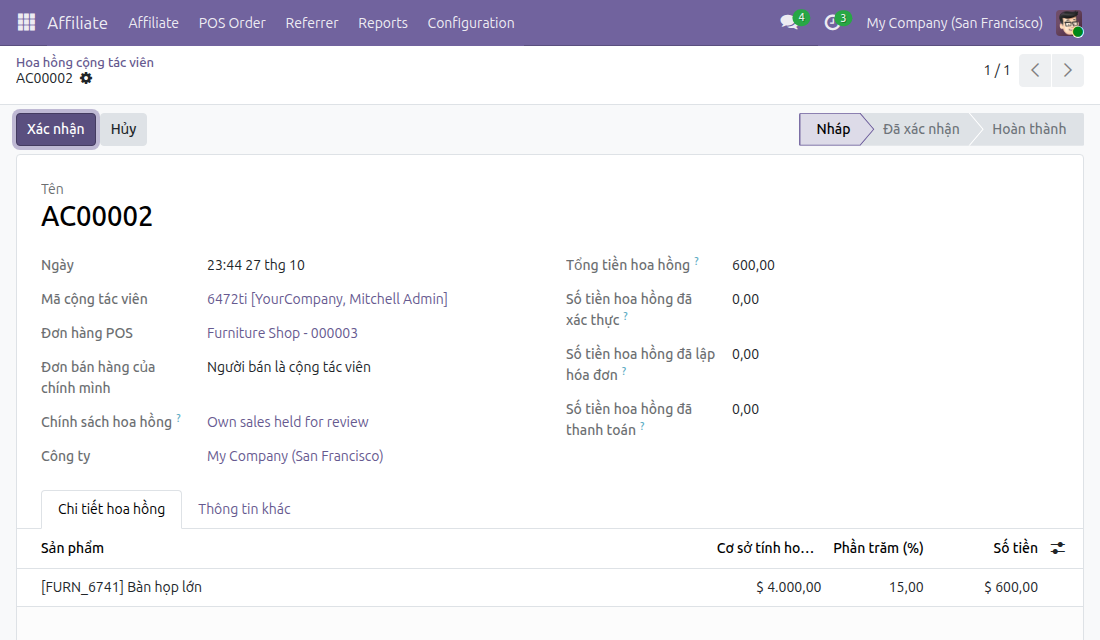Sort by the Cơ sở tính ho... column header
The width and height of the screenshot is (1100, 640).
pos(765,548)
